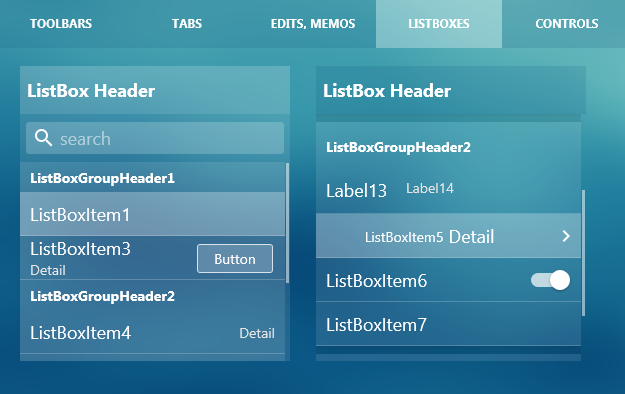Open the CONTROLS tab
Screen dimensions: 625x394
click(566, 24)
